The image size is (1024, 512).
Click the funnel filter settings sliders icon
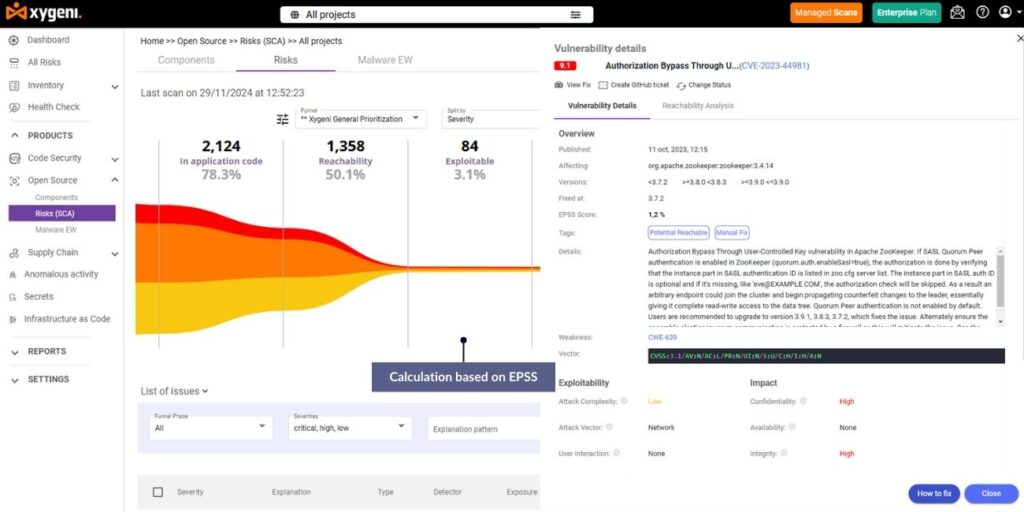282,120
